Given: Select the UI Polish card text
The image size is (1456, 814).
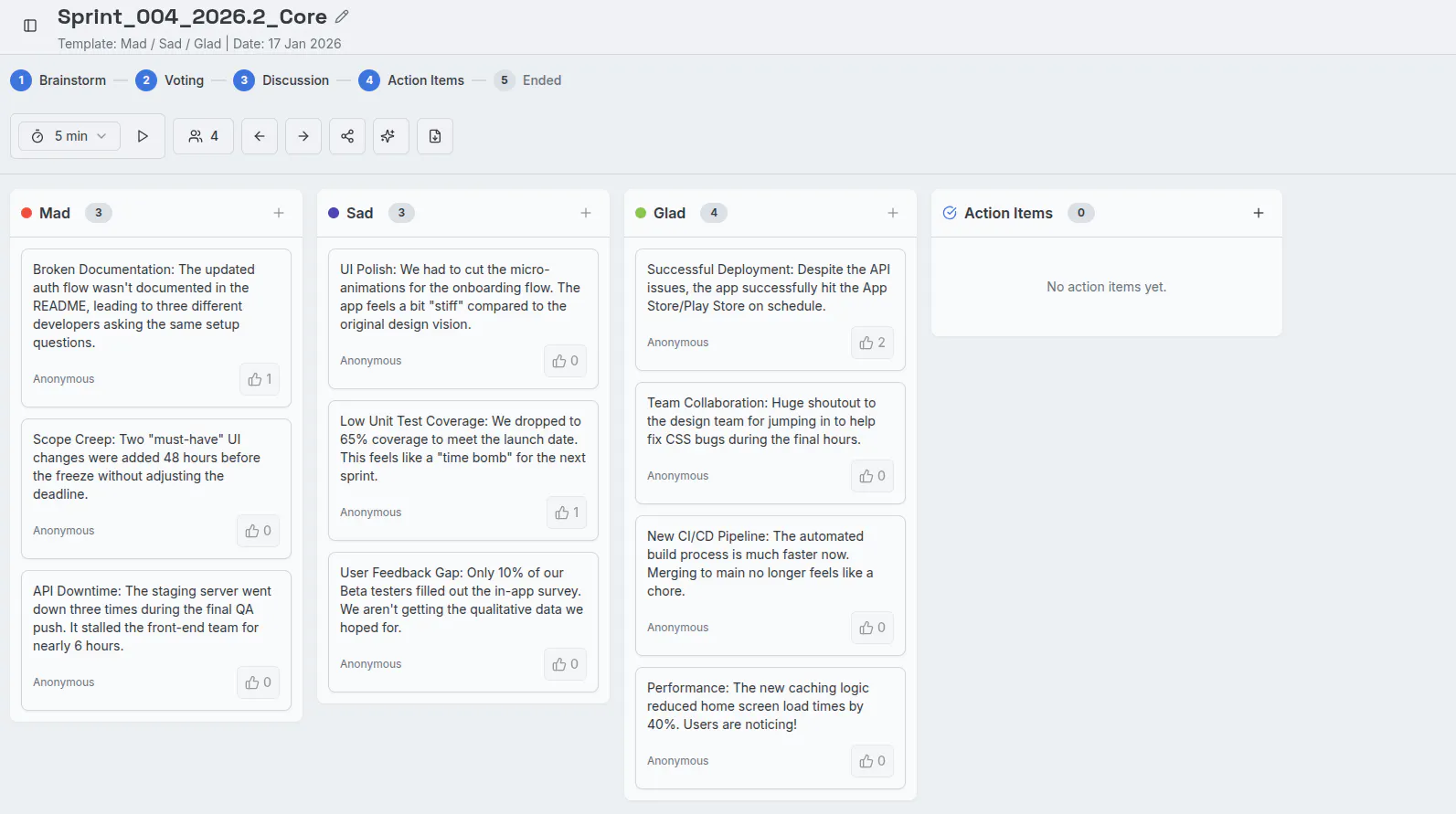Looking at the screenshot, I should [461, 297].
